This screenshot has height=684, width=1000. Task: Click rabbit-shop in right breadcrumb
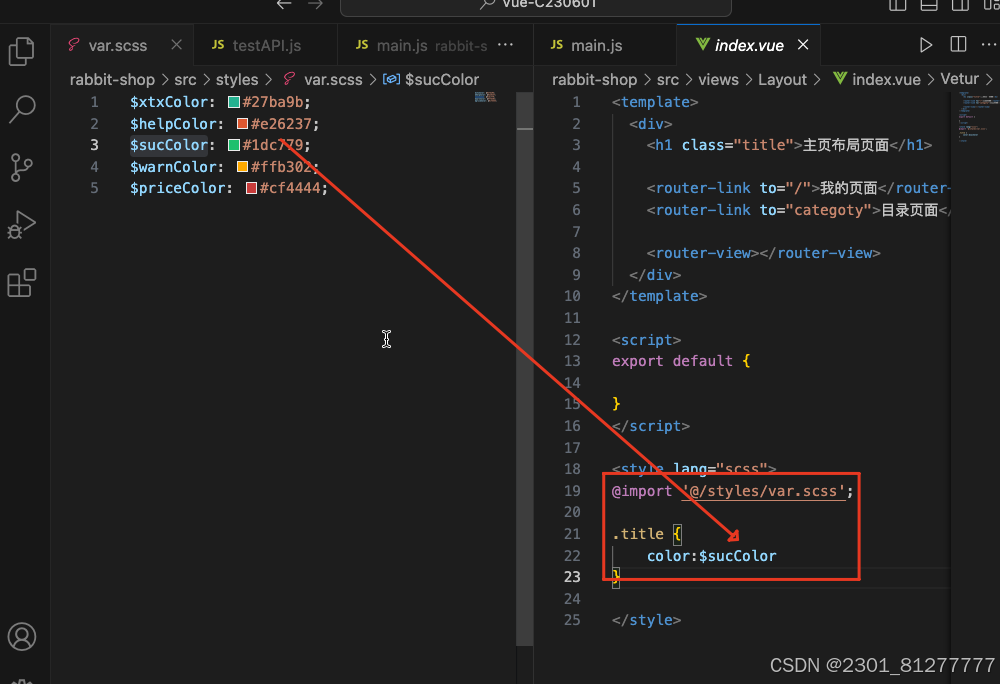[594, 80]
